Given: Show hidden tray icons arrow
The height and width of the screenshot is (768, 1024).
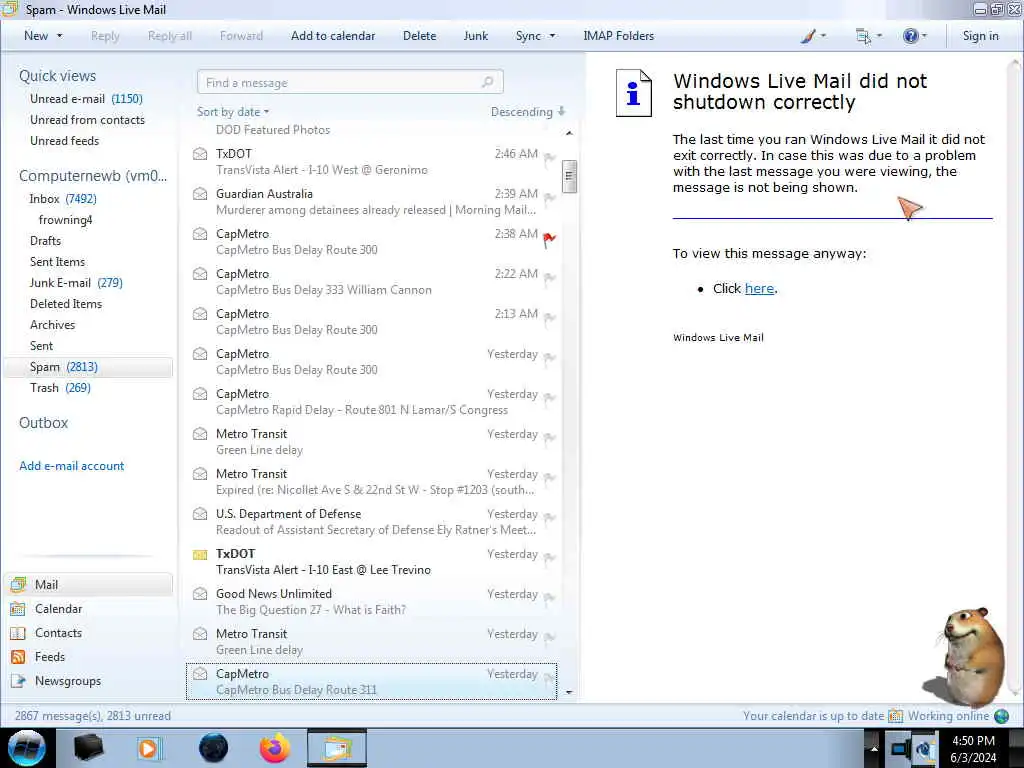Looking at the screenshot, I should coord(872,748).
